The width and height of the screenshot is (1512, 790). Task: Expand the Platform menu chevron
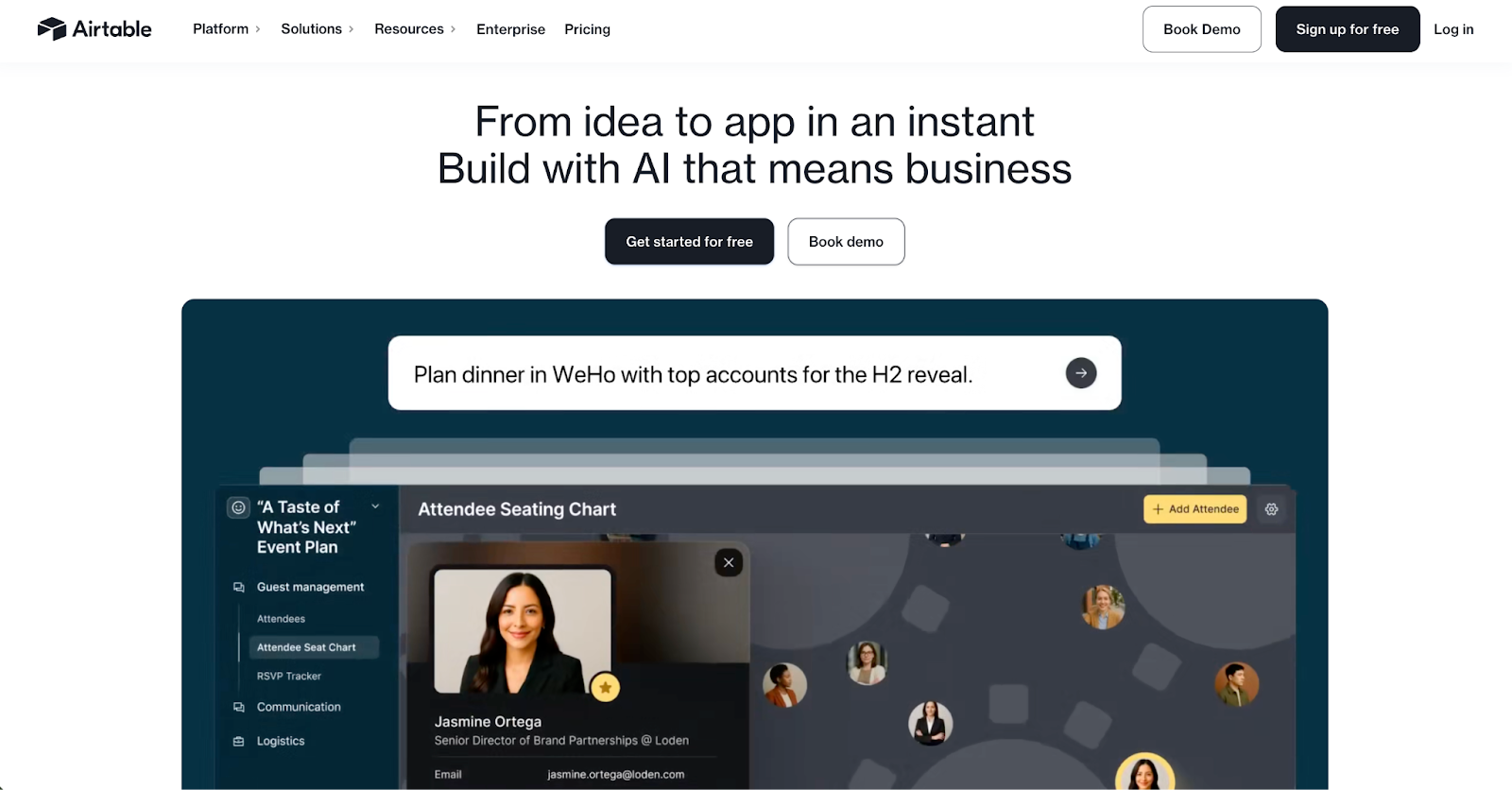tap(258, 29)
